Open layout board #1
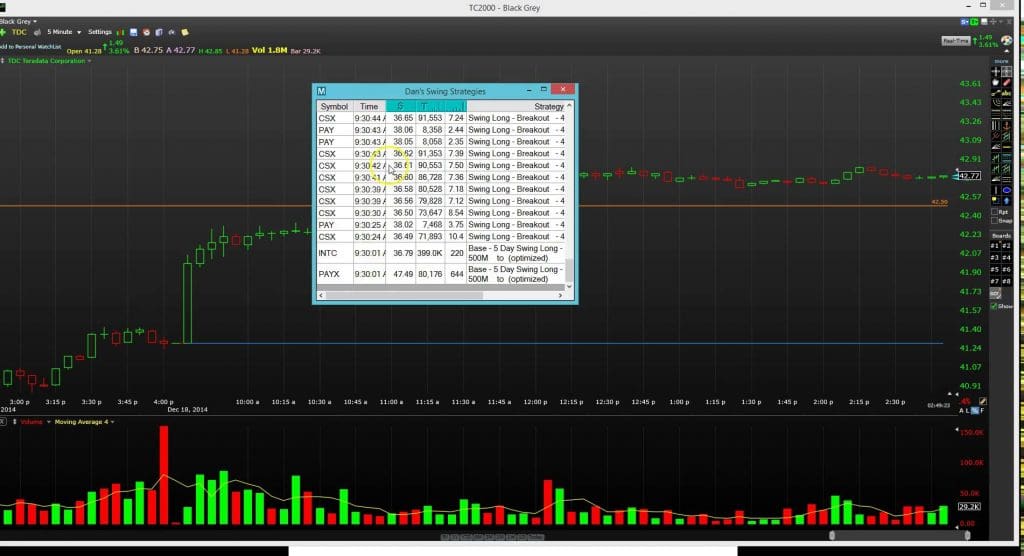Viewport: 1024px width, 556px height. point(995,246)
